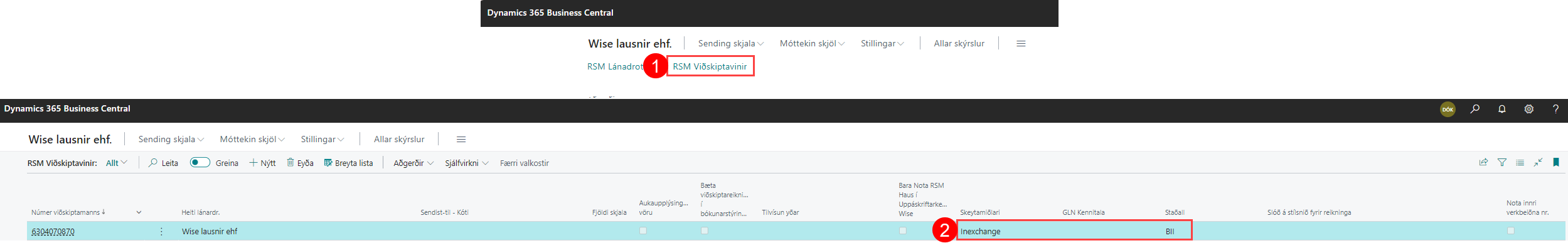This screenshot has height=243, width=1568.
Task: Click Eyða delete action
Action: [x=300, y=163]
